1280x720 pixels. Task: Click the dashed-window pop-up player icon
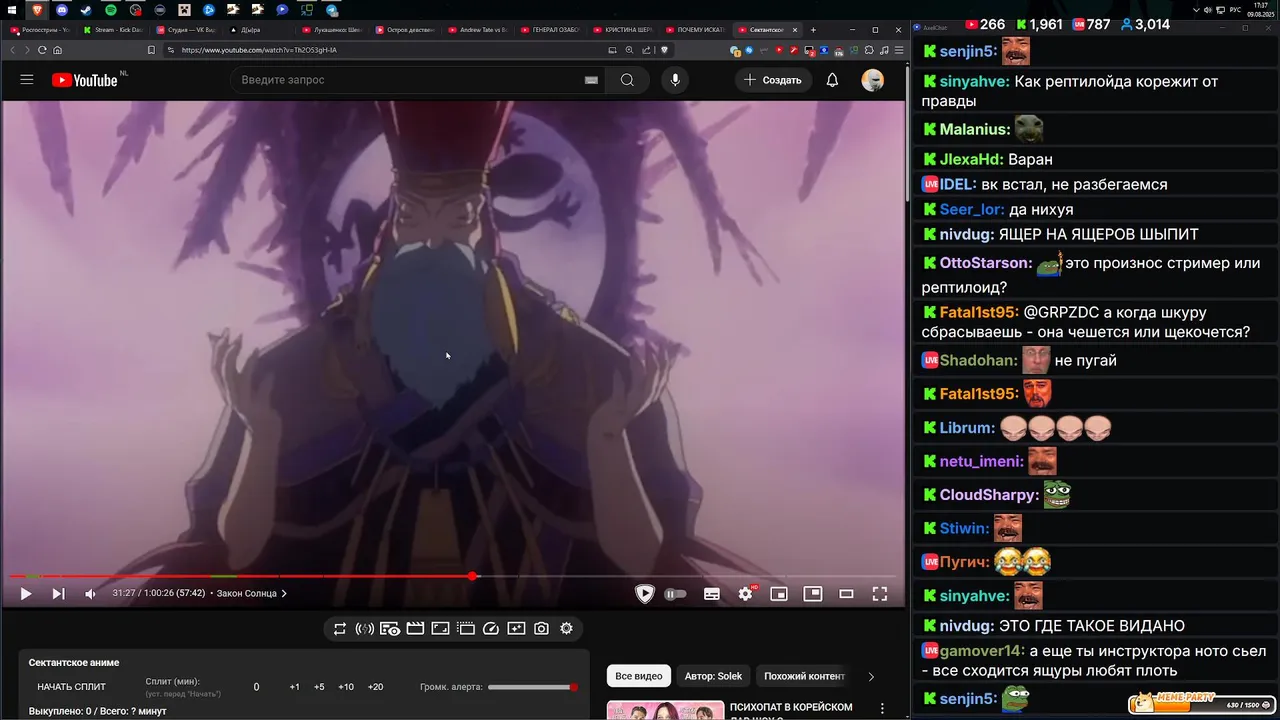pos(466,629)
